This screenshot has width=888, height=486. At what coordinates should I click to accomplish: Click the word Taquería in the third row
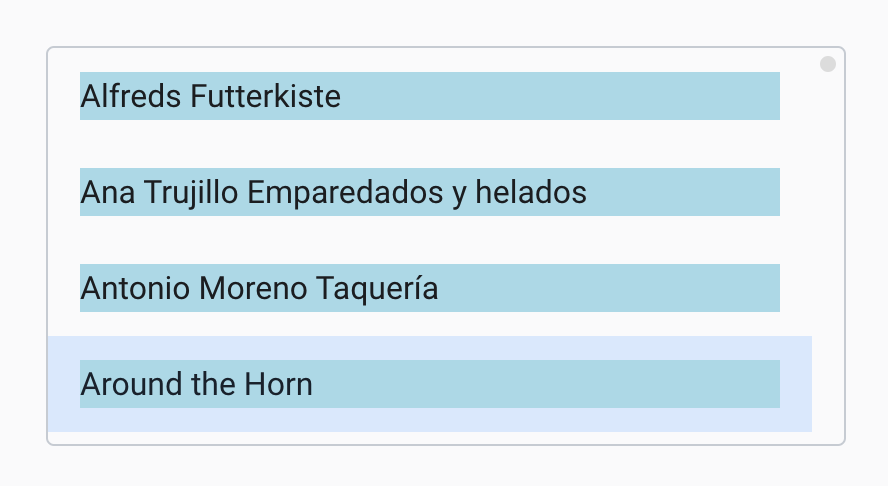point(377,288)
